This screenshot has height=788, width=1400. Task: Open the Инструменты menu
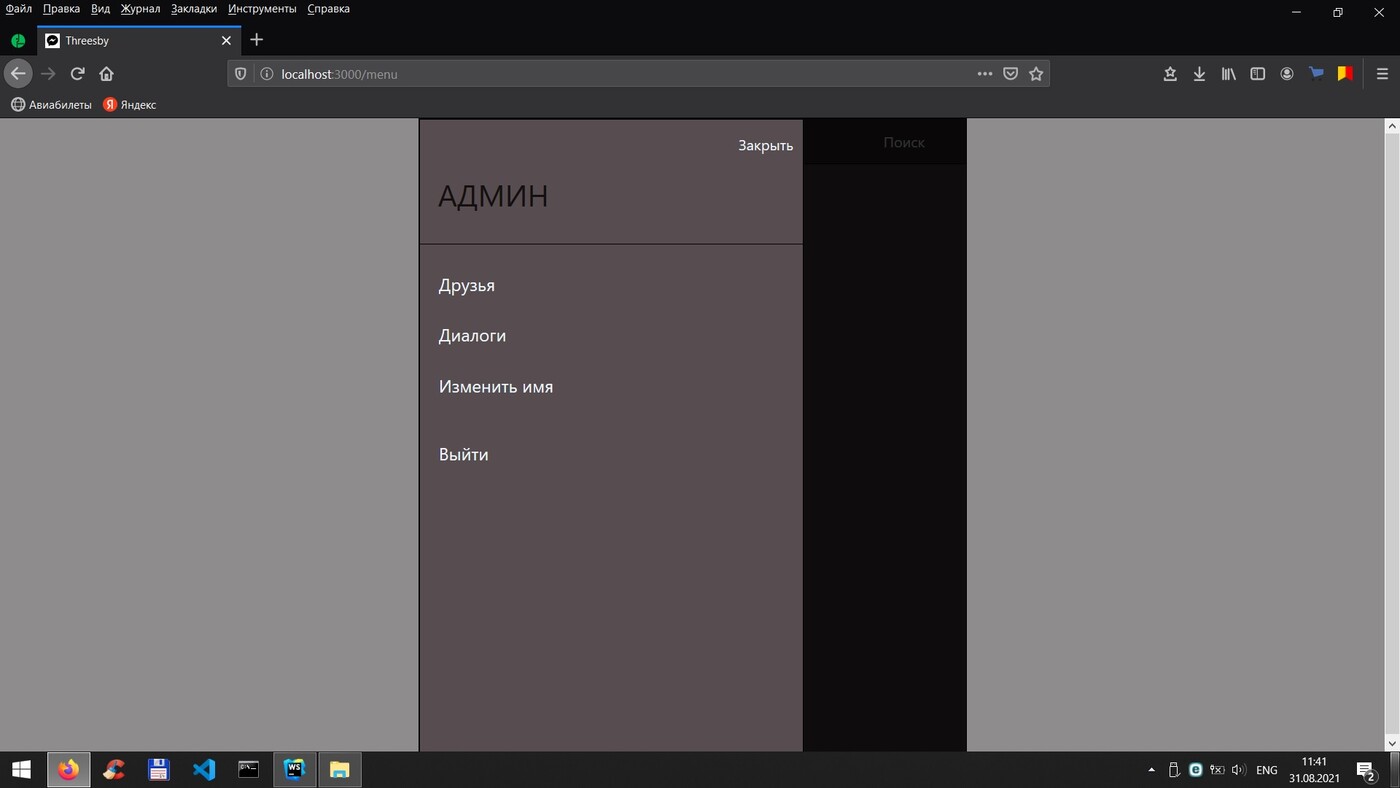[262, 9]
